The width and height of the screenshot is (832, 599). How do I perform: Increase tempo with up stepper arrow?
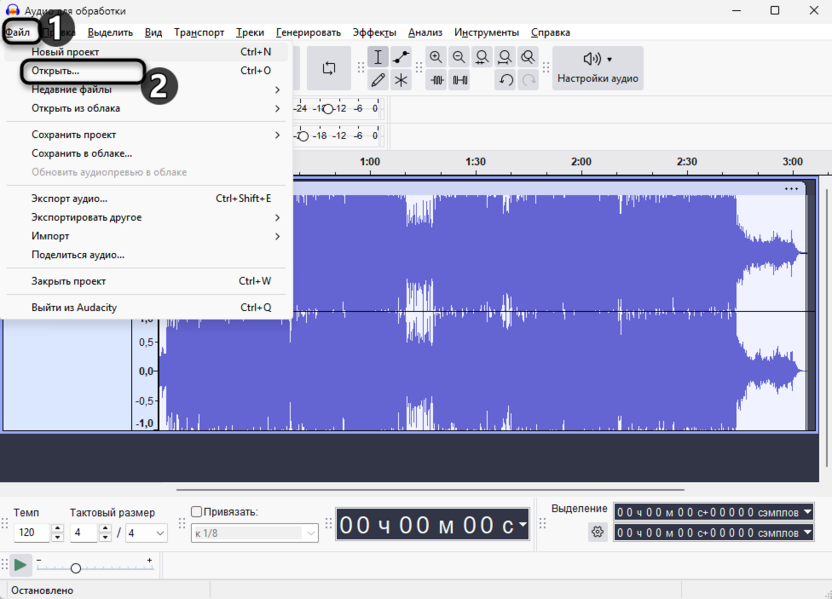pos(58,528)
